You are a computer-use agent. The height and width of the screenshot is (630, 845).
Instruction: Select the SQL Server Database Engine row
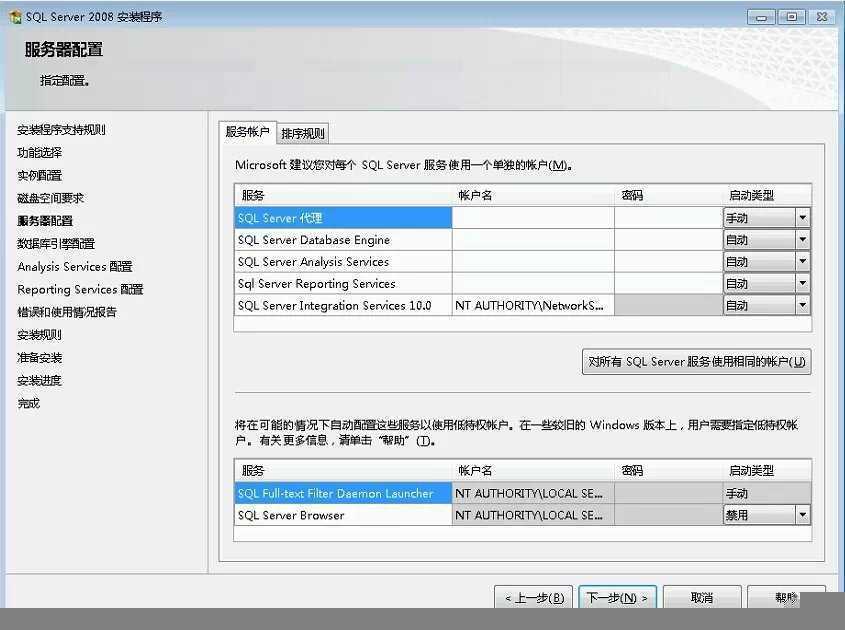coord(343,240)
